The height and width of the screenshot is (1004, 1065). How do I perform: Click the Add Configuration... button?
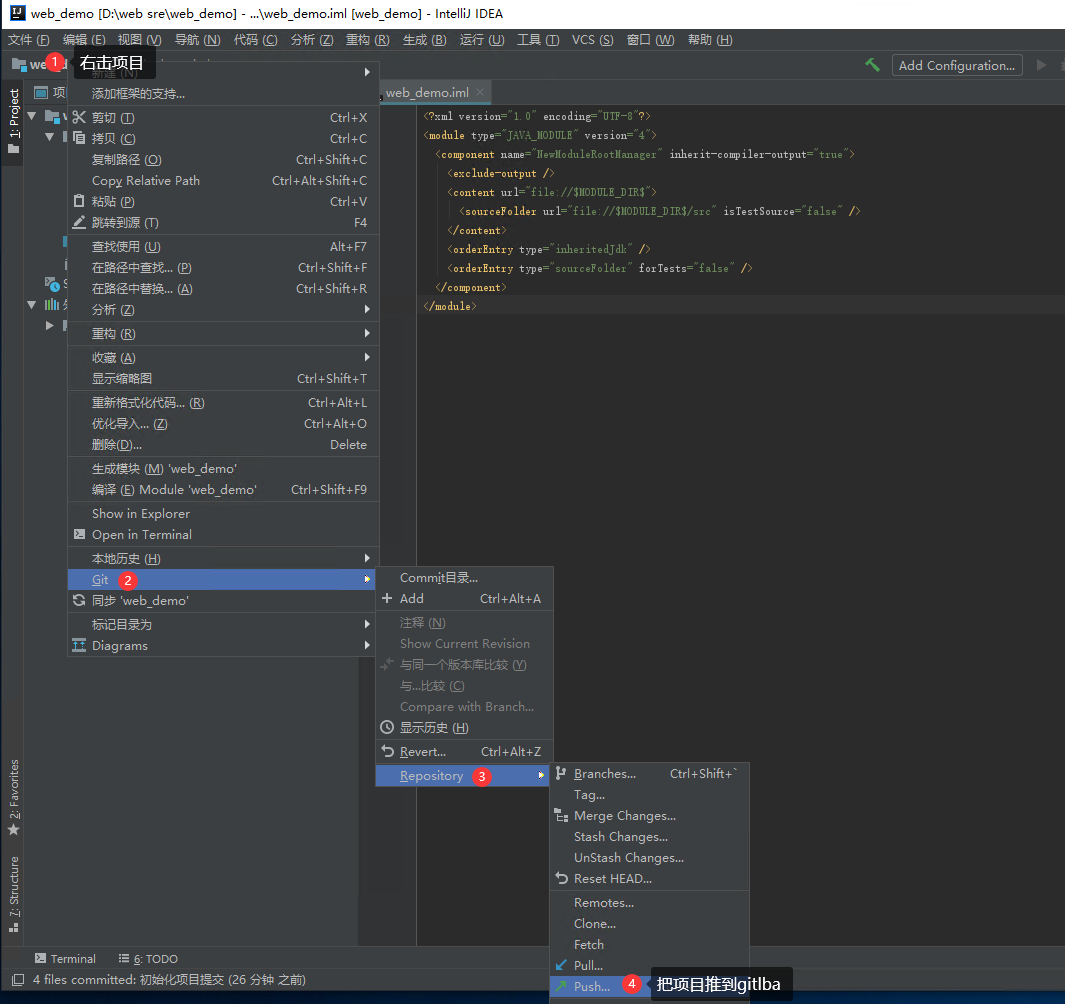pos(956,65)
